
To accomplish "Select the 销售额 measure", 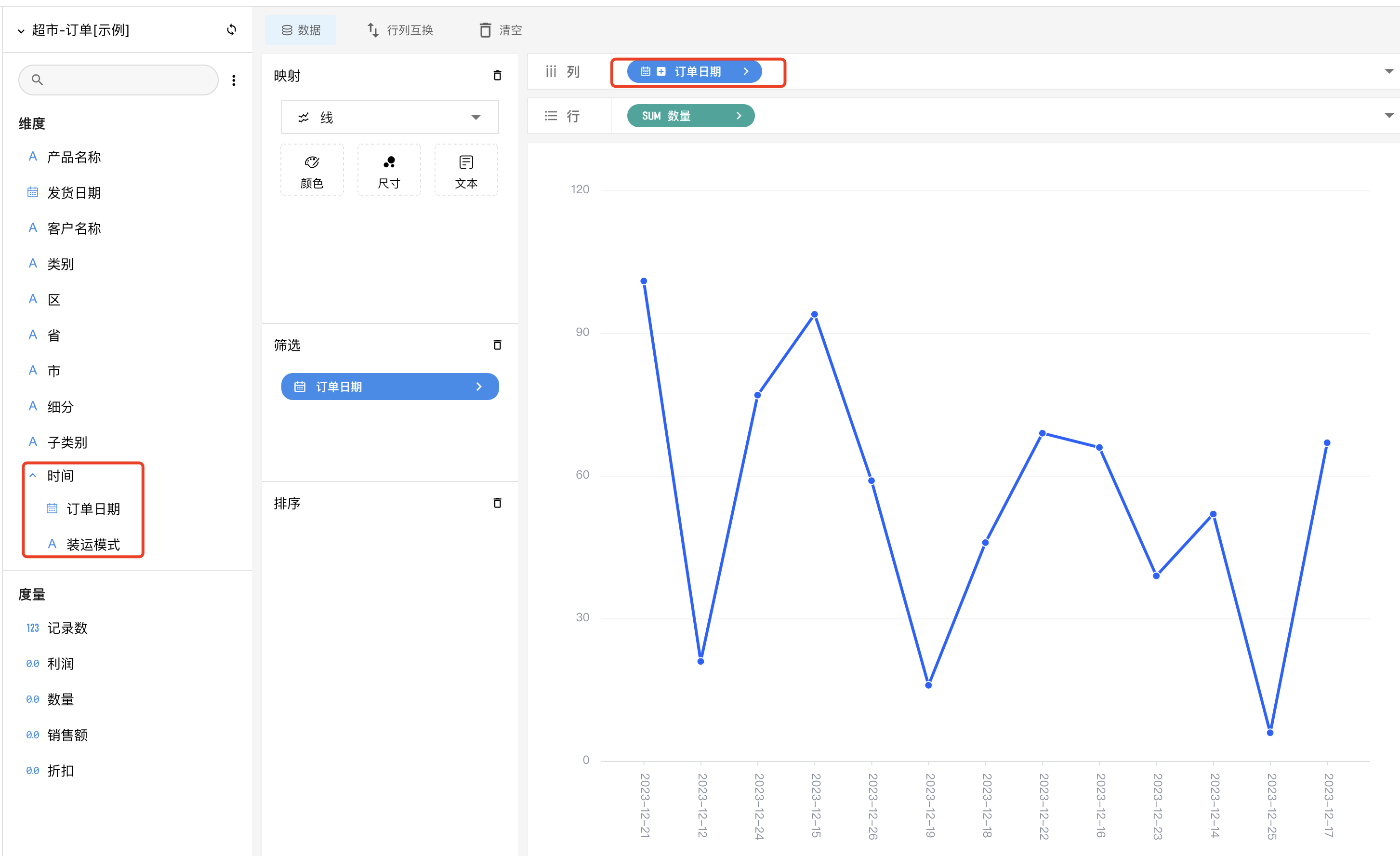I will (x=67, y=735).
